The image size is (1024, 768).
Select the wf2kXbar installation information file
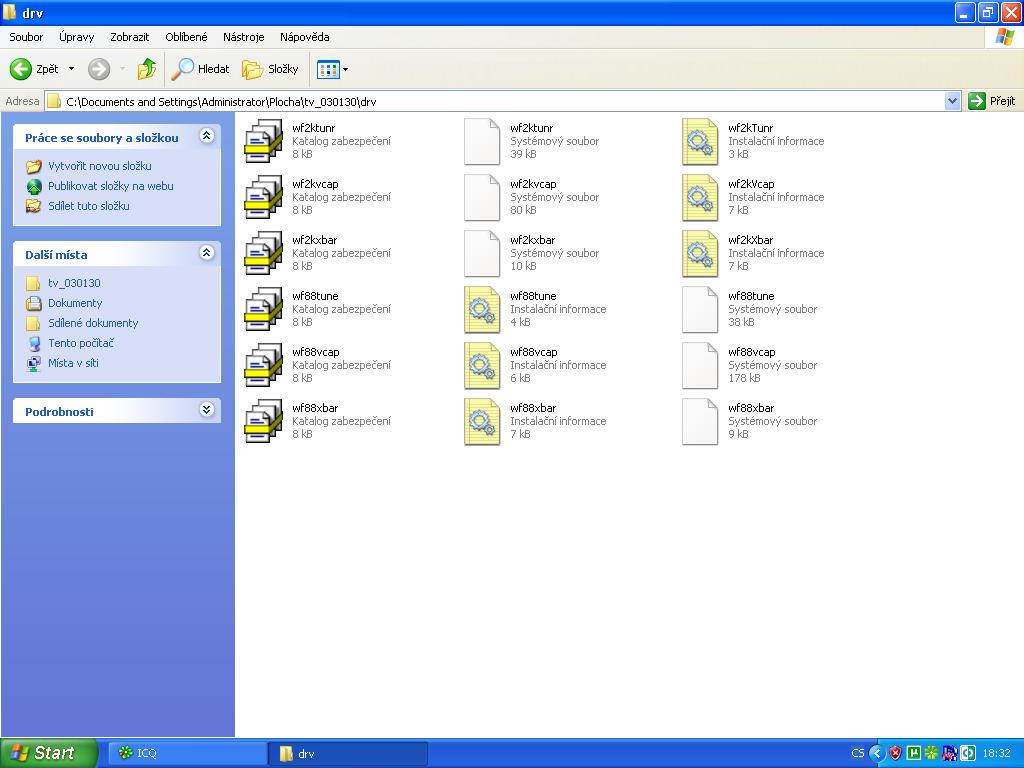[700, 253]
